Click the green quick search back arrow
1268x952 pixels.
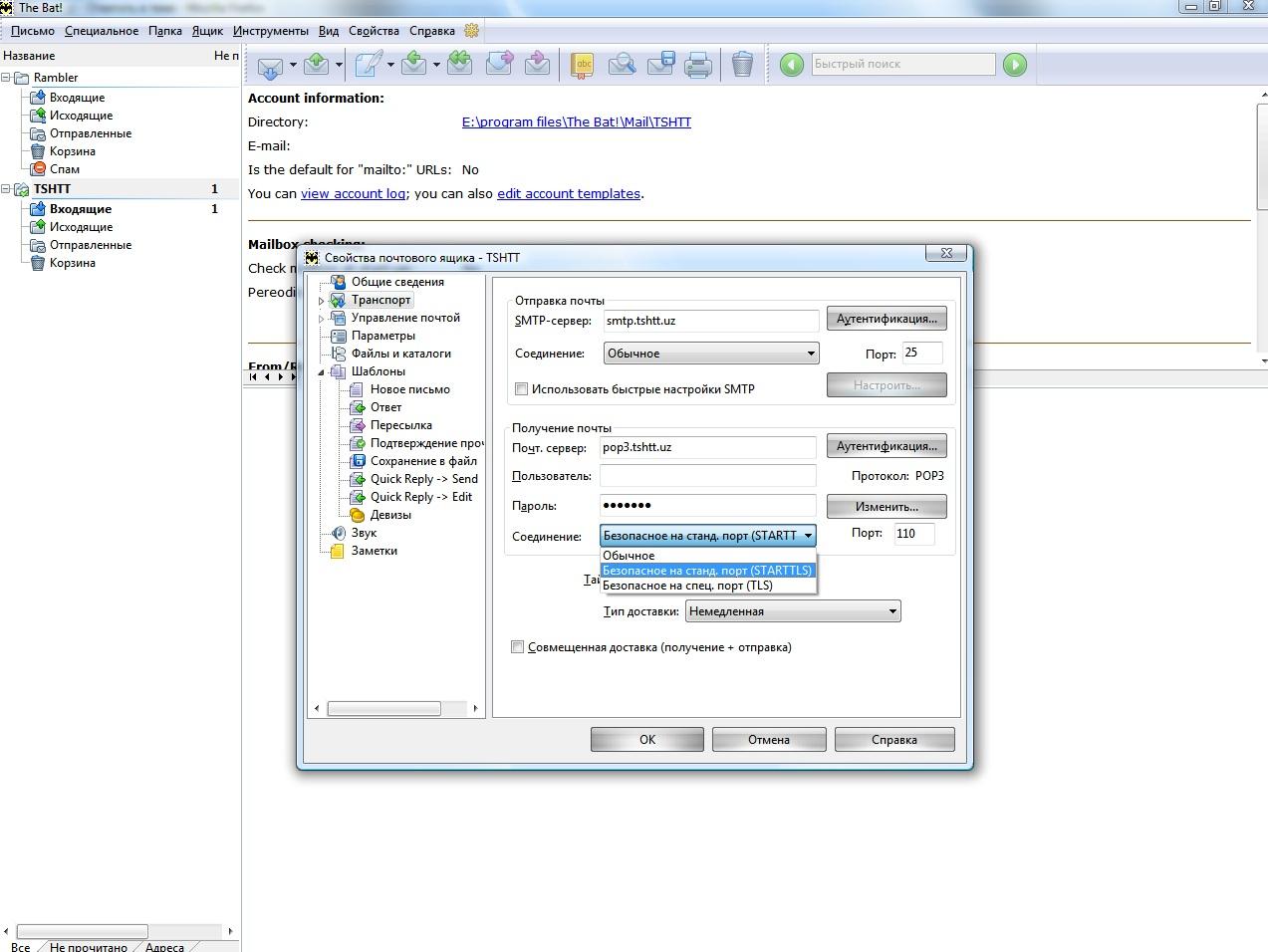pyautogui.click(x=792, y=65)
